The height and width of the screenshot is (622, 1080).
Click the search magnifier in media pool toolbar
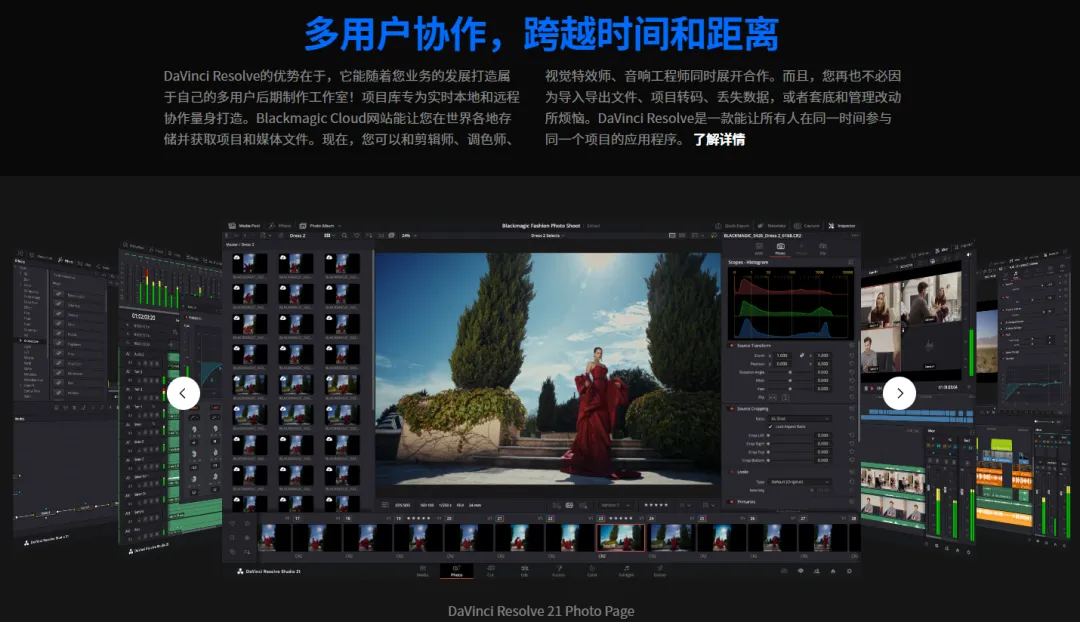(344, 236)
